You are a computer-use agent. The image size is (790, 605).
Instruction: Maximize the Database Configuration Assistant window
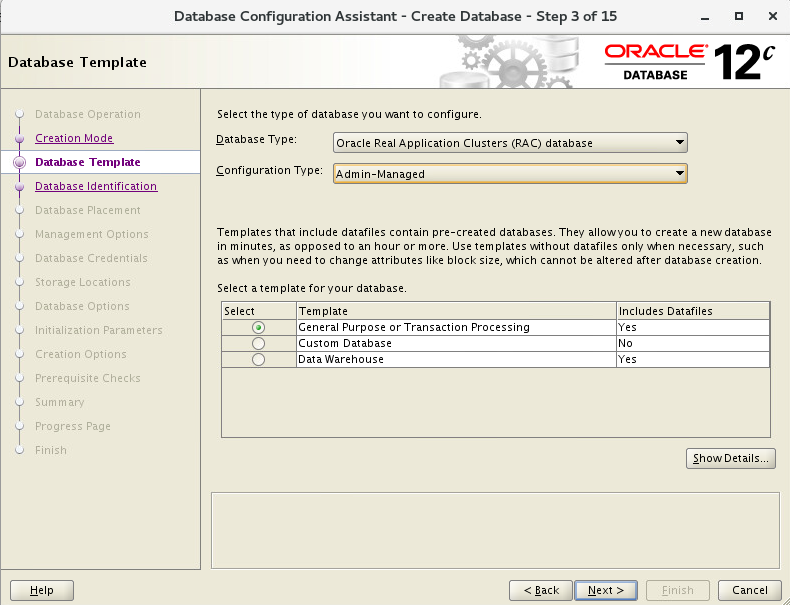(739, 16)
